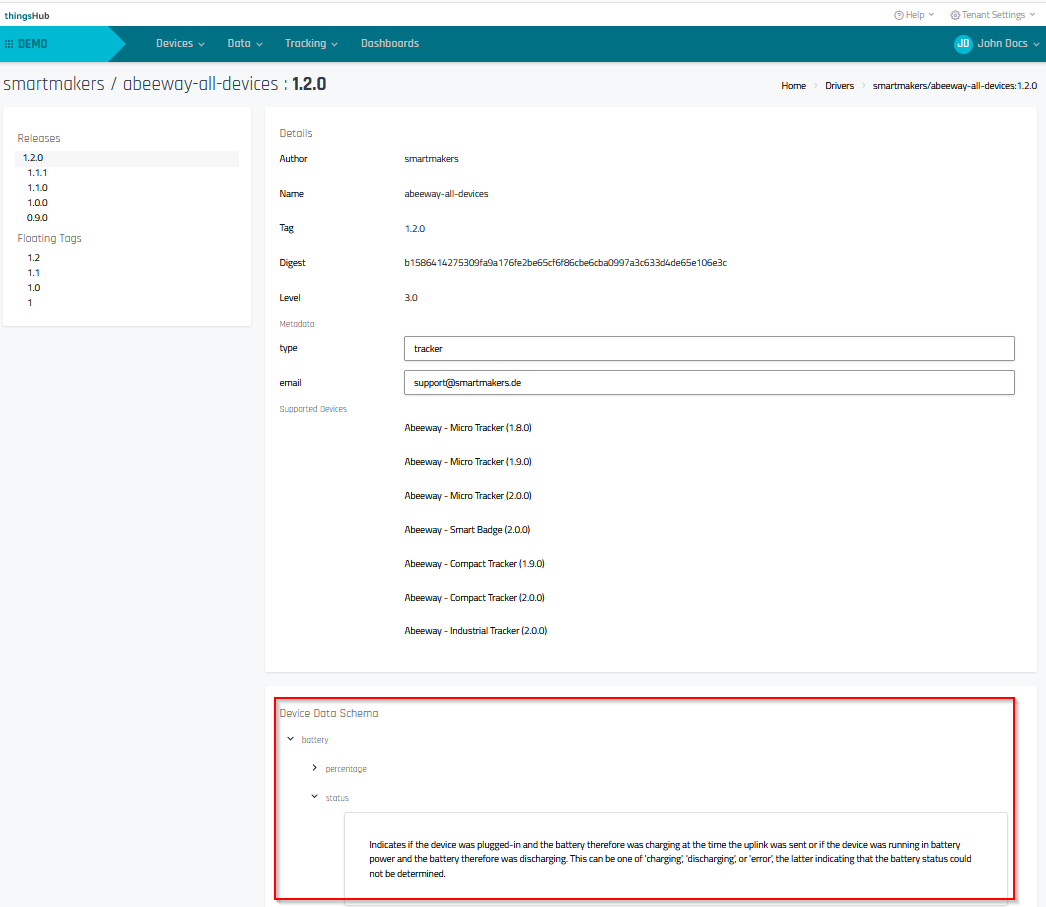This screenshot has width=1046, height=907.
Task: Click the Help question mark icon
Action: (898, 15)
